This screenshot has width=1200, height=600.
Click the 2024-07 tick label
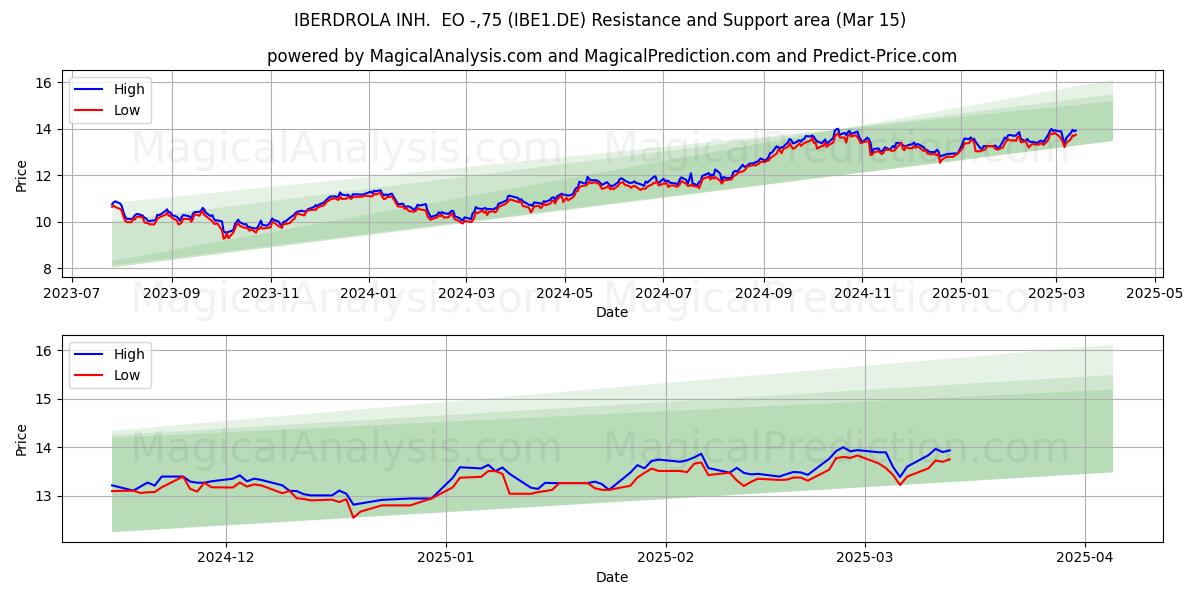664,295
